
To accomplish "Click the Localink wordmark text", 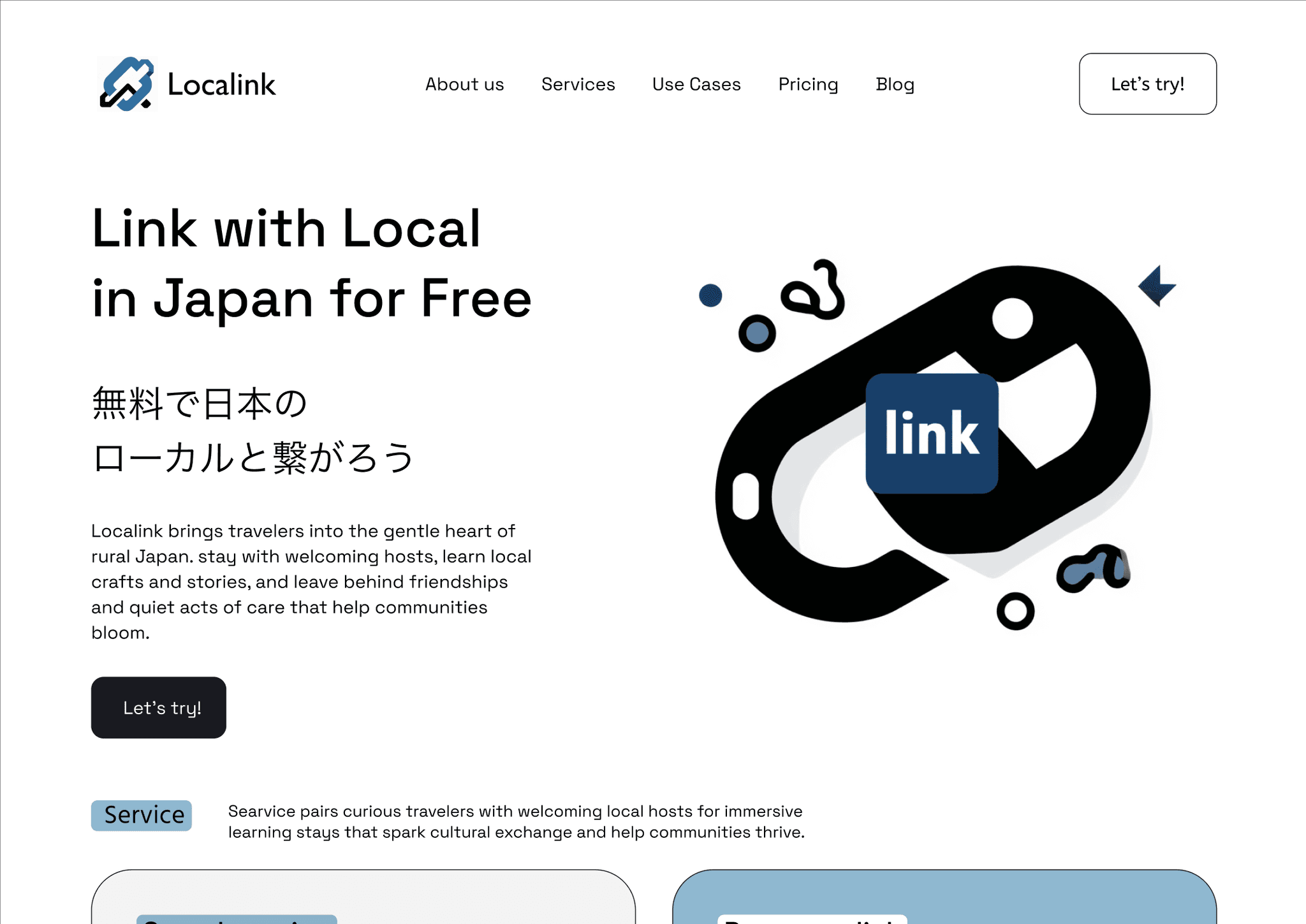I will (x=221, y=84).
